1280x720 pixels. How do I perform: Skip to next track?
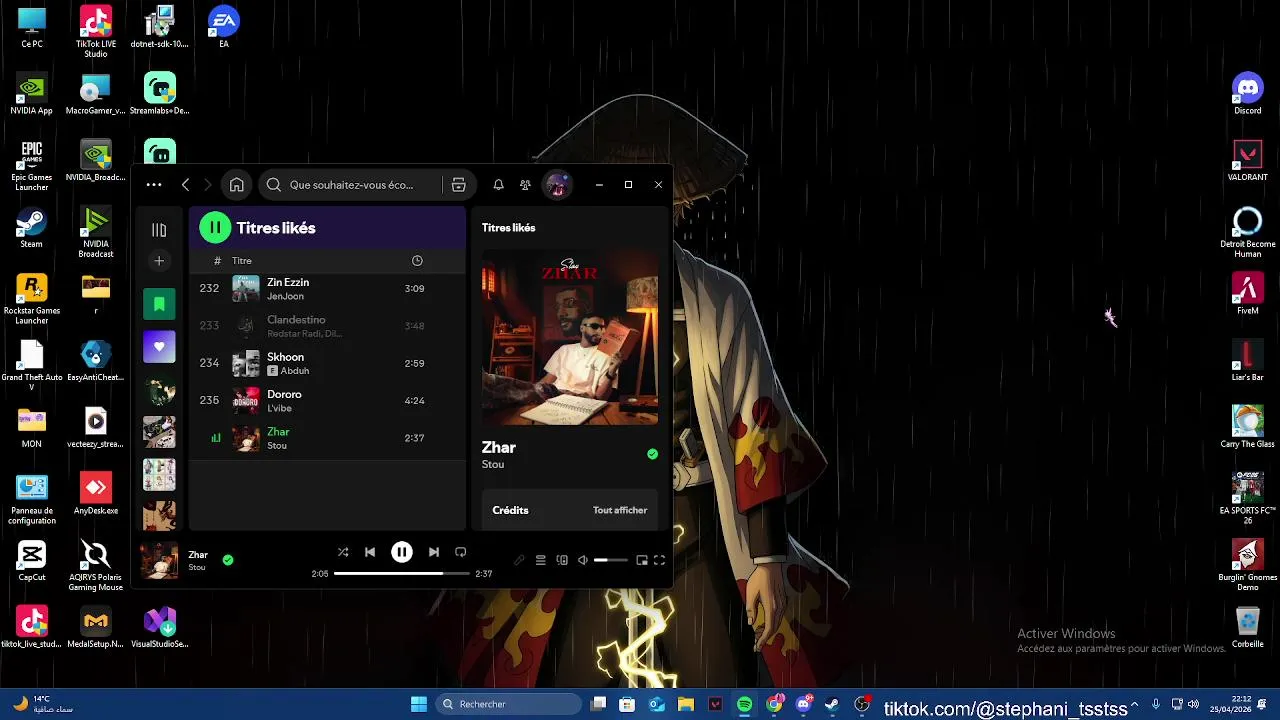tap(434, 552)
